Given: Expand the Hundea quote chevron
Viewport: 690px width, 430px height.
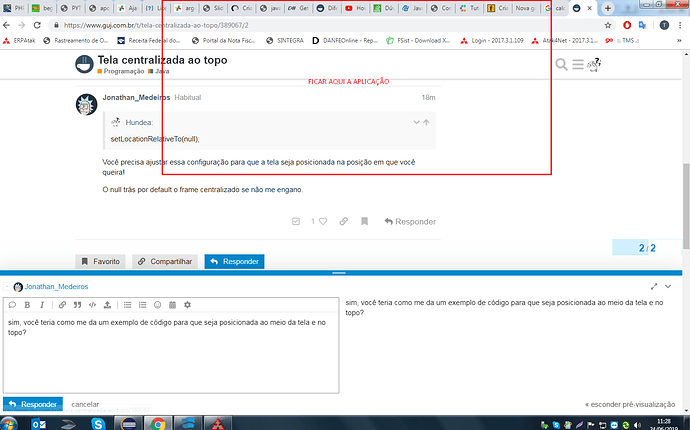Looking at the screenshot, I should point(416,122).
